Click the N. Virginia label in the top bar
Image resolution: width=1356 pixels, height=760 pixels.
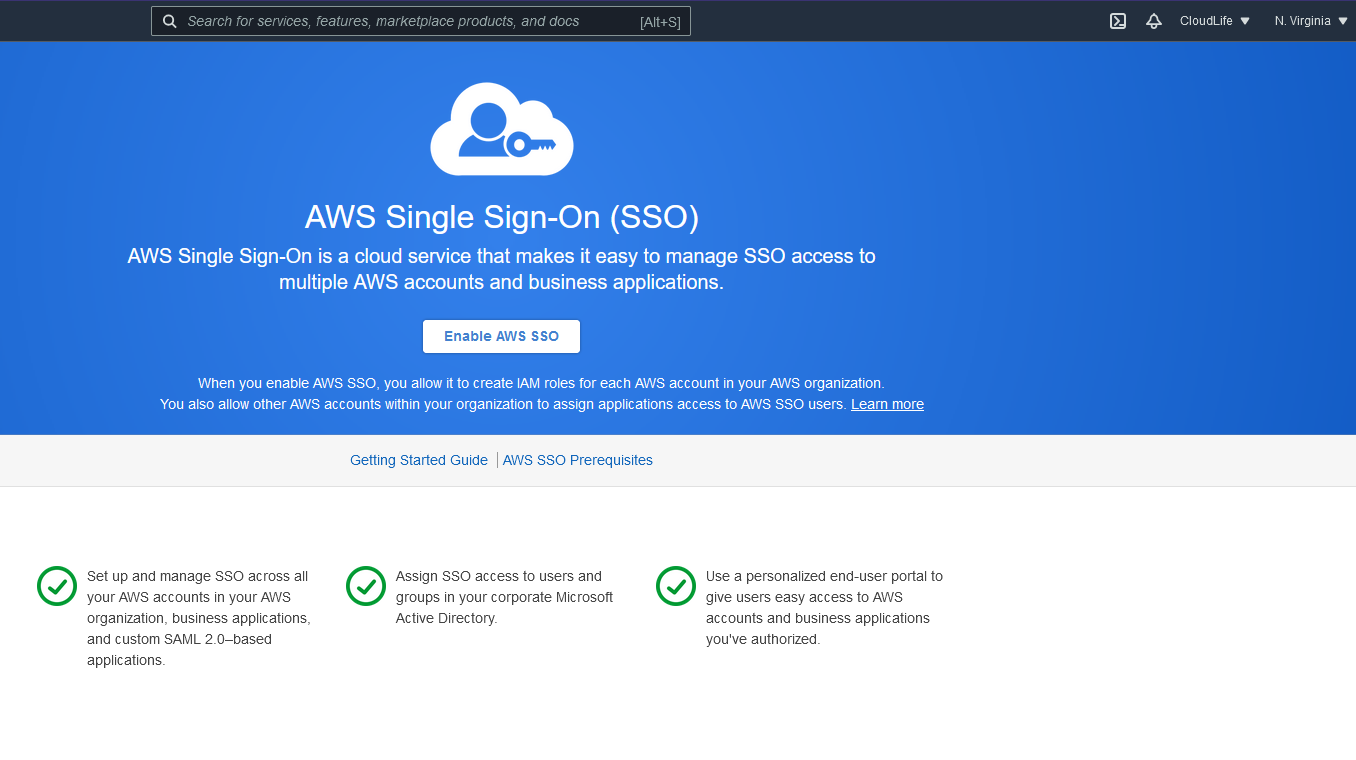[x=1304, y=20]
